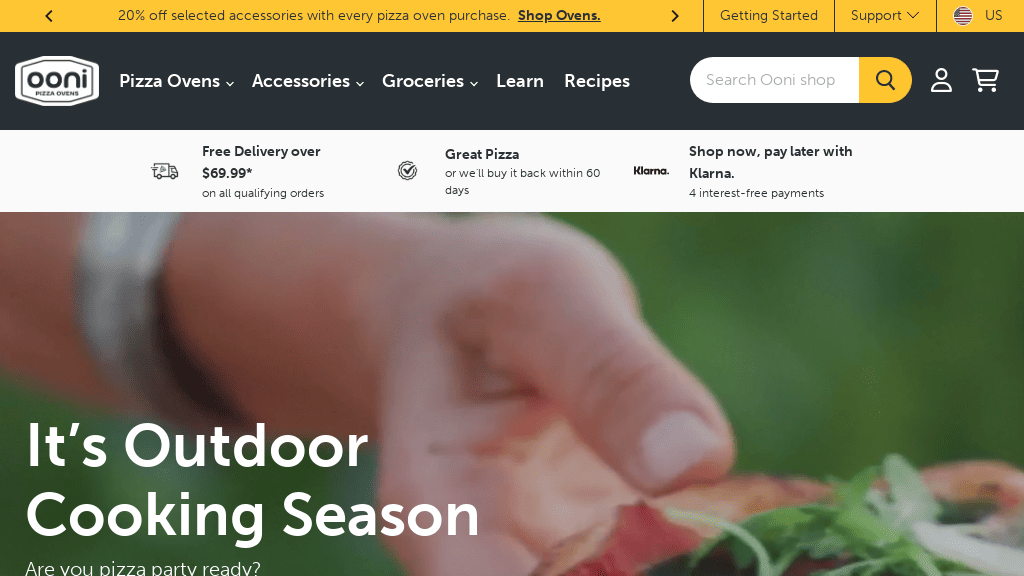The height and width of the screenshot is (576, 1024).
Task: Open the user account icon
Action: [x=941, y=80]
